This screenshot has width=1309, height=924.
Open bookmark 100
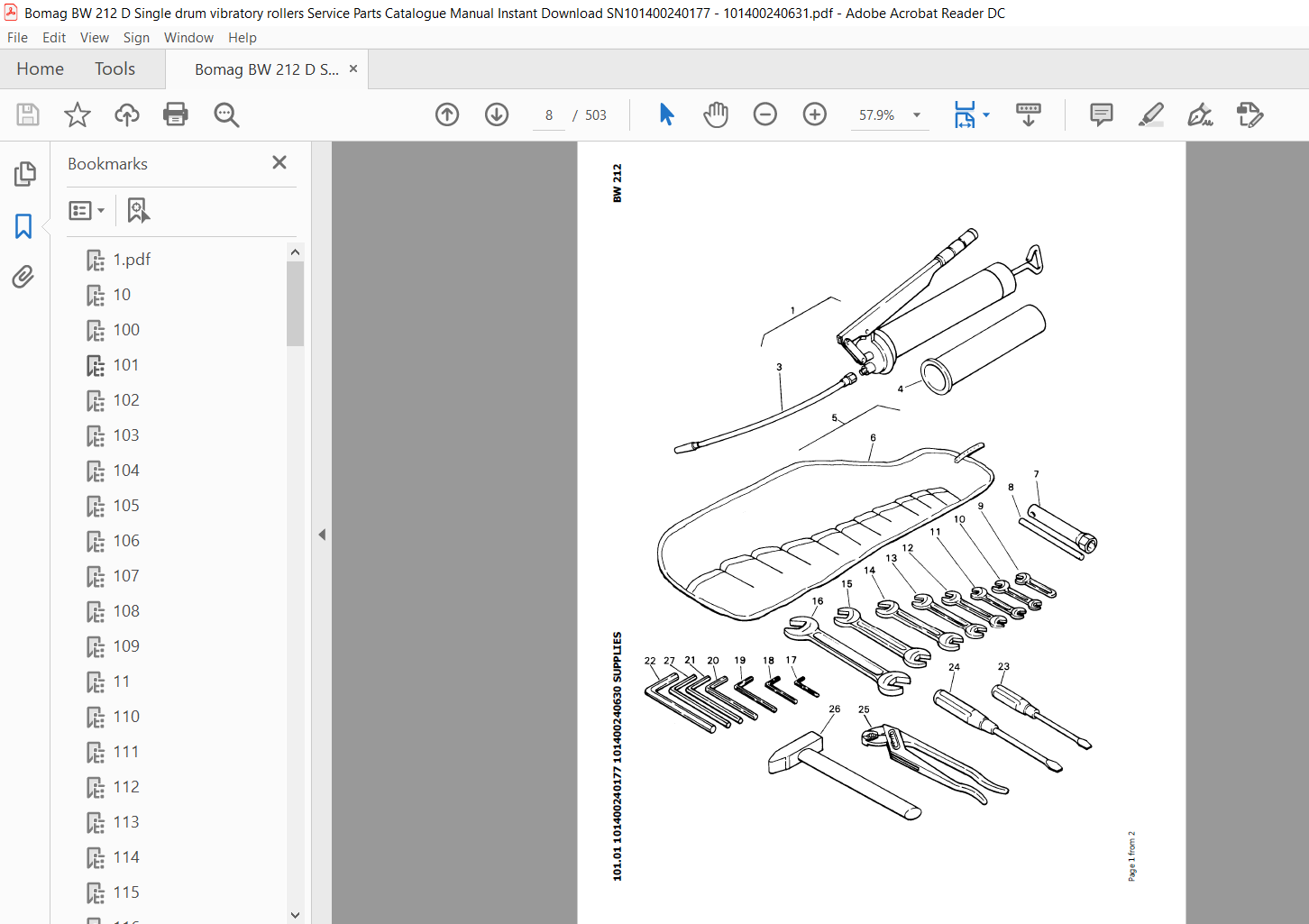[126, 330]
